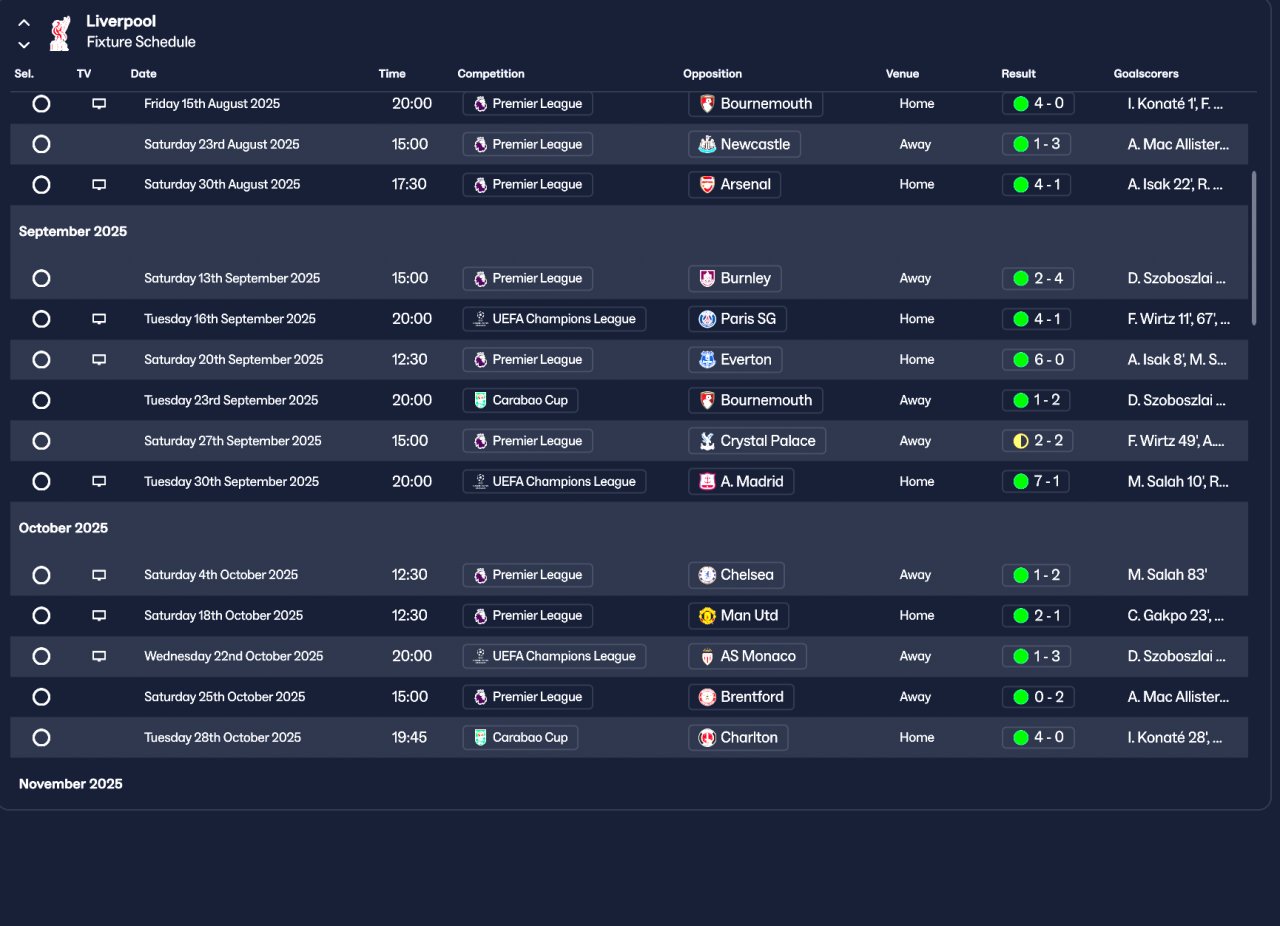
Task: Click the Chelsea club badge
Action: (x=707, y=575)
